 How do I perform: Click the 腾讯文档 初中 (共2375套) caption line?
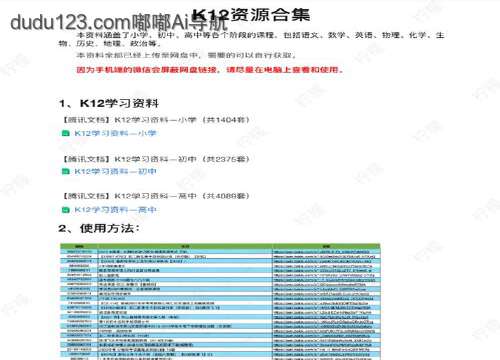(x=156, y=159)
